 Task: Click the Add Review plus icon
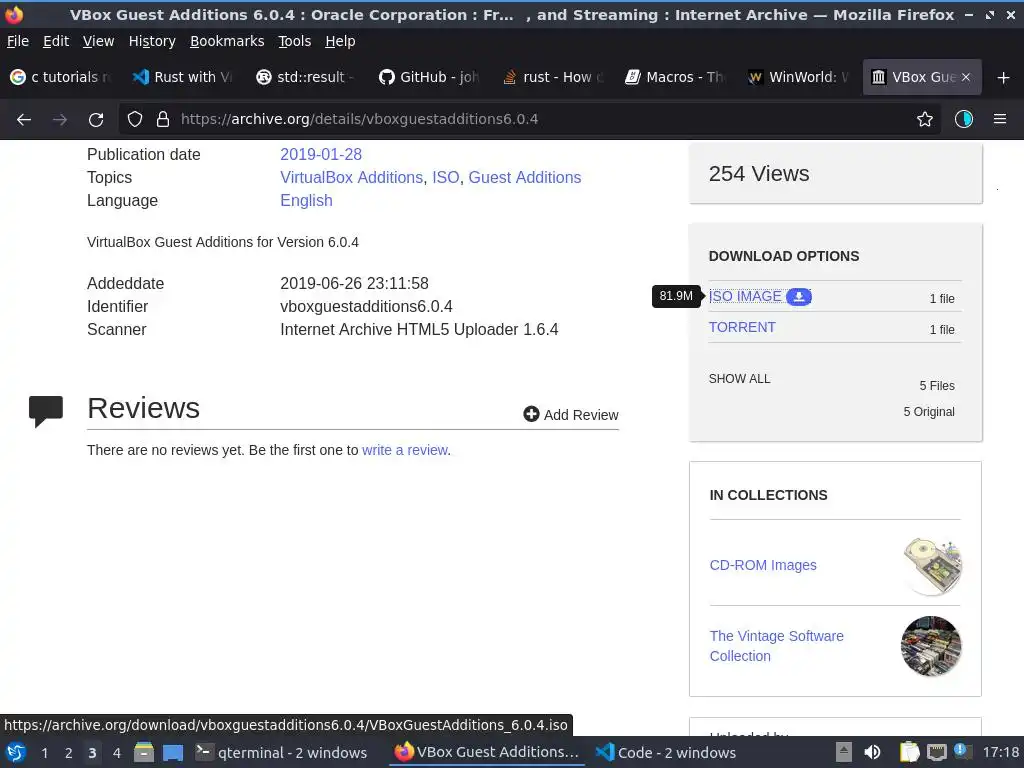click(531, 414)
